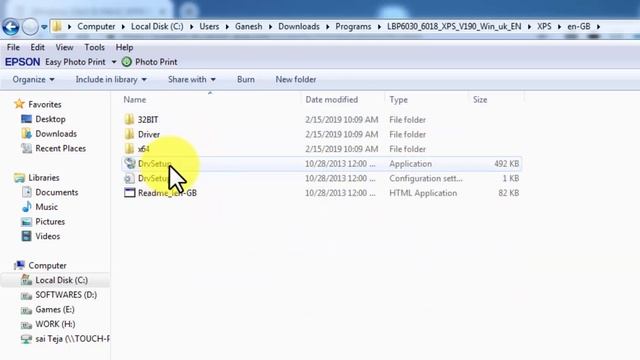Click the folder icon in the address bar
Screen dimensions: 640x360
57,27
